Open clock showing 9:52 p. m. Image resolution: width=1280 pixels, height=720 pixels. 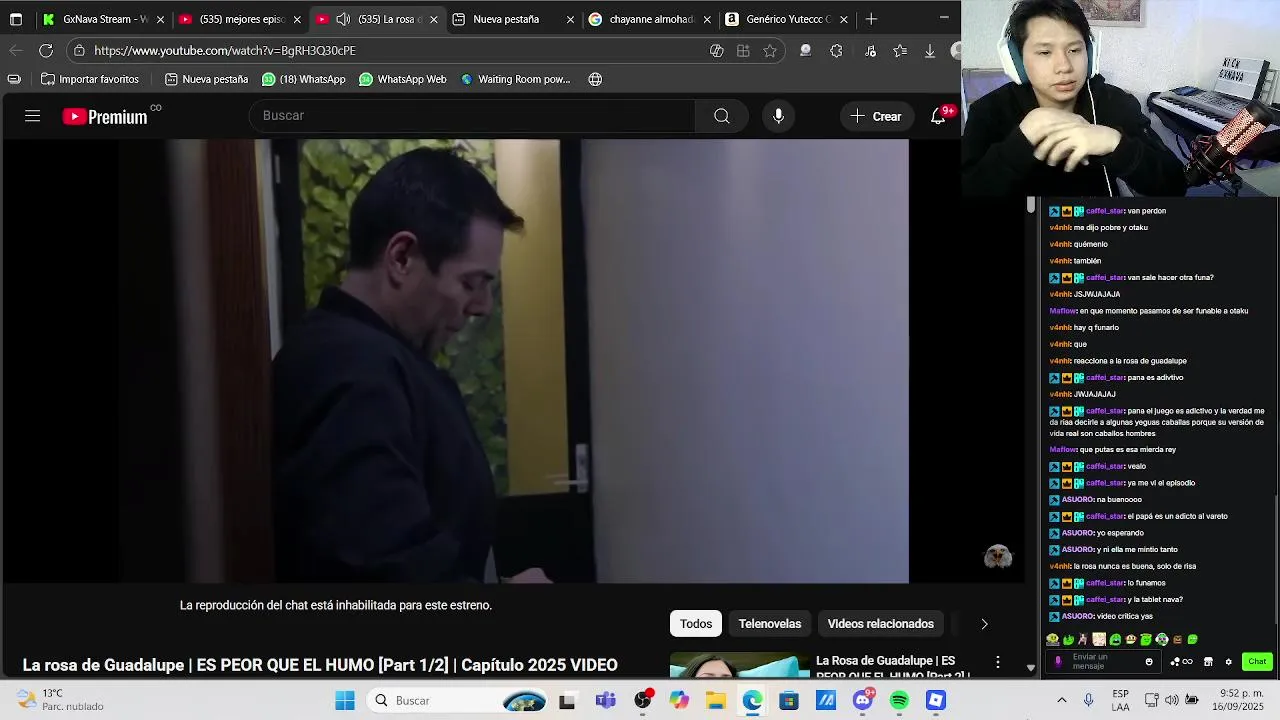[x=1240, y=700]
